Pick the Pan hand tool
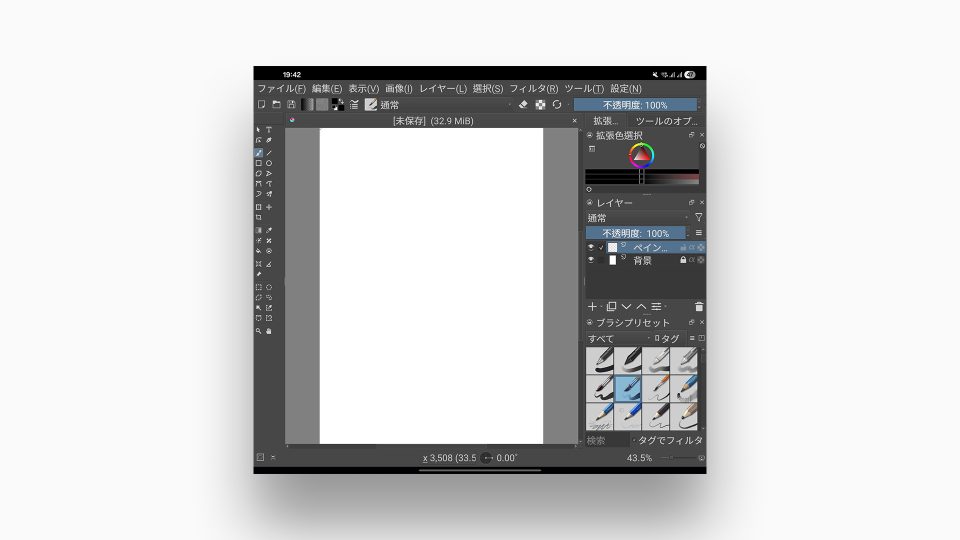The image size is (960, 540). [x=269, y=330]
